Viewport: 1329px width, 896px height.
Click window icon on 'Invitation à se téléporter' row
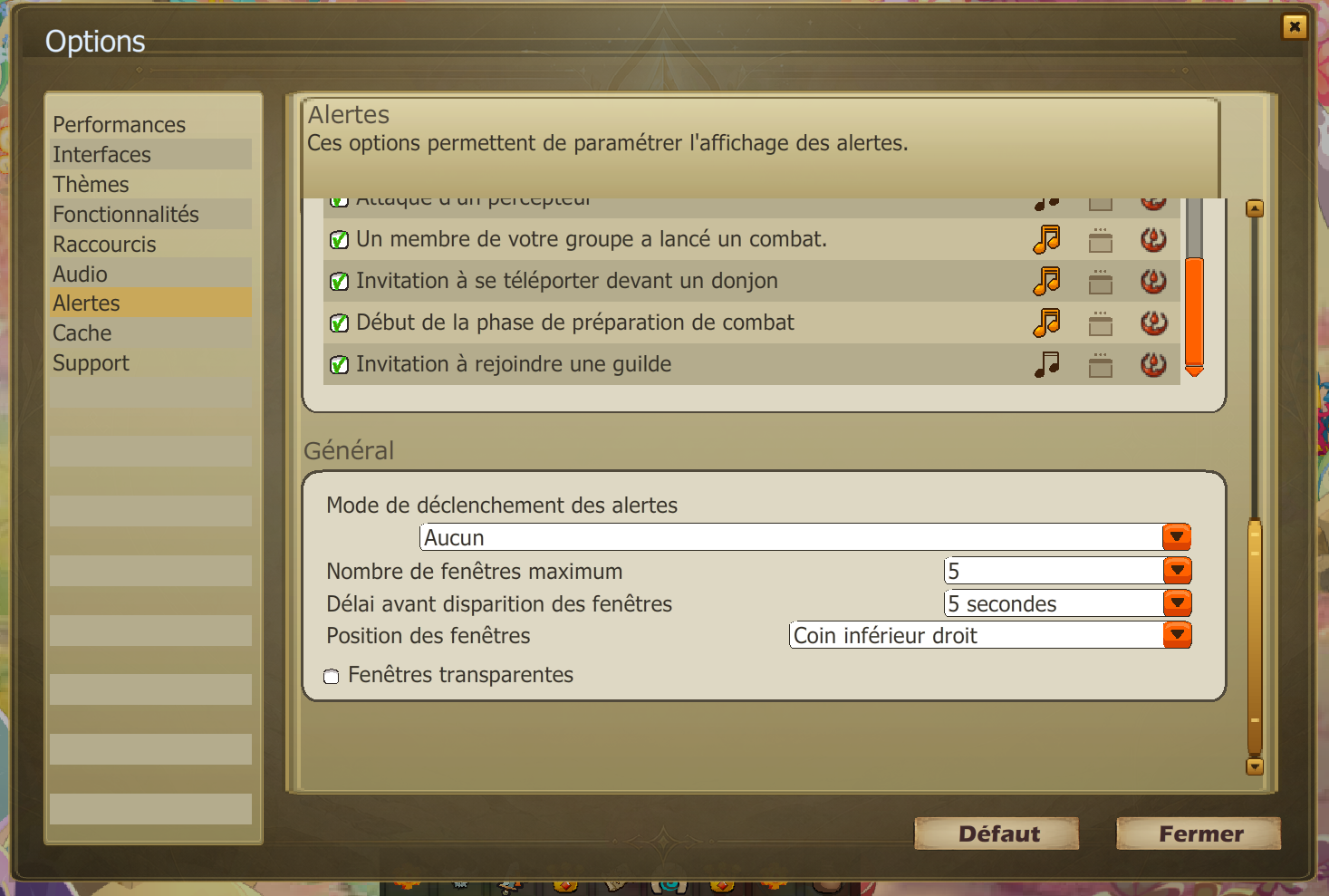[1101, 282]
